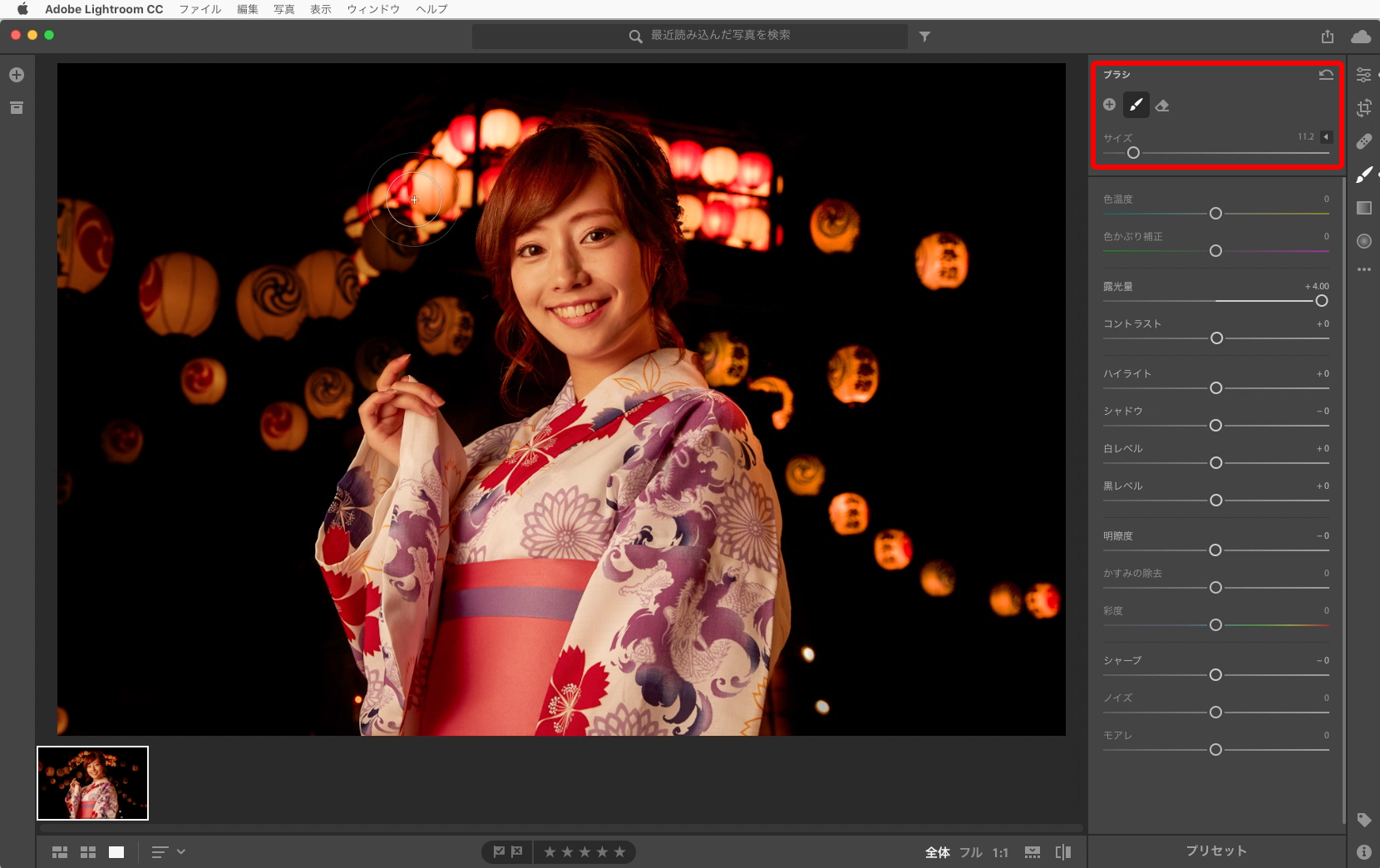The width and height of the screenshot is (1380, 868).
Task: Set rating to four stars
Action: [602, 852]
